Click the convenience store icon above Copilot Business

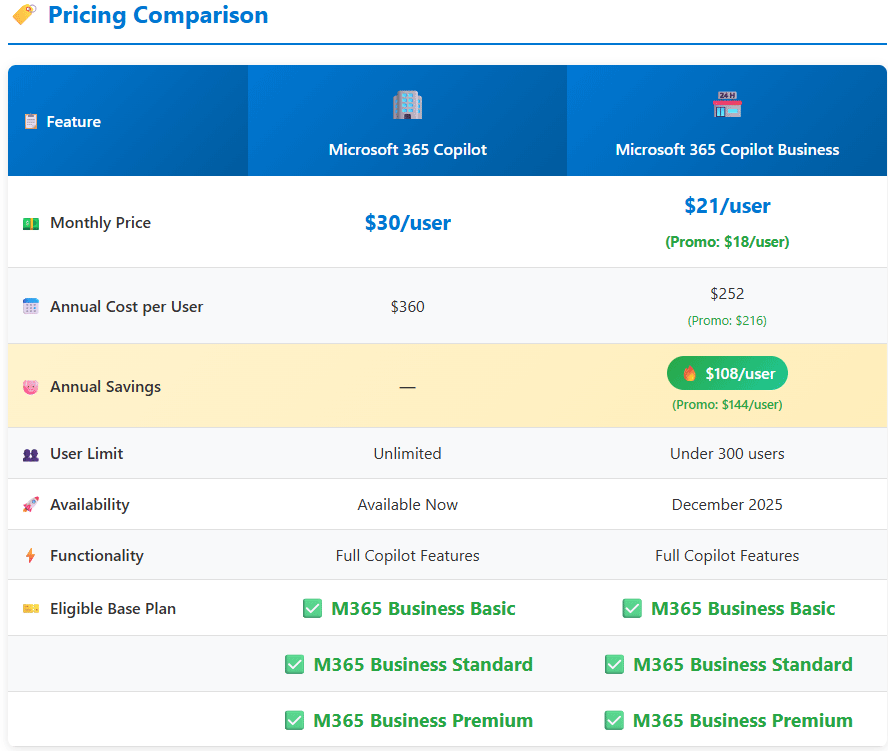pos(727,105)
